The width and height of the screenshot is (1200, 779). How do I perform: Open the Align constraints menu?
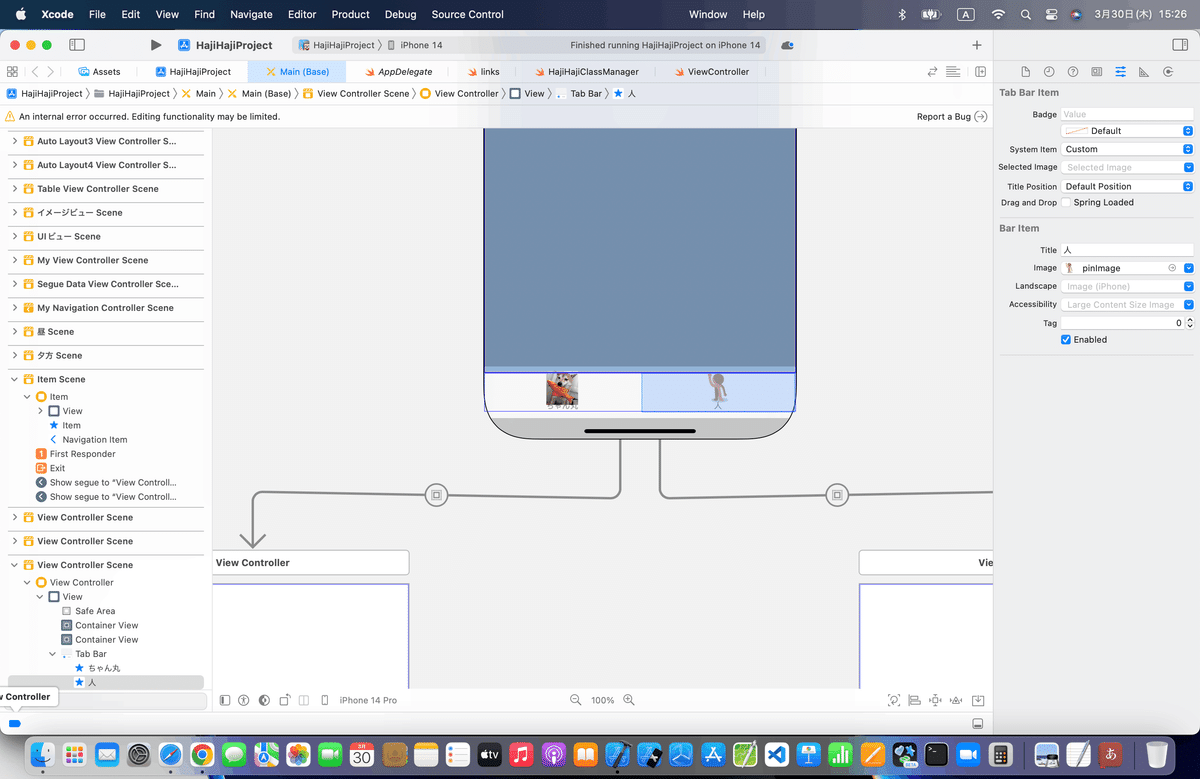point(915,700)
